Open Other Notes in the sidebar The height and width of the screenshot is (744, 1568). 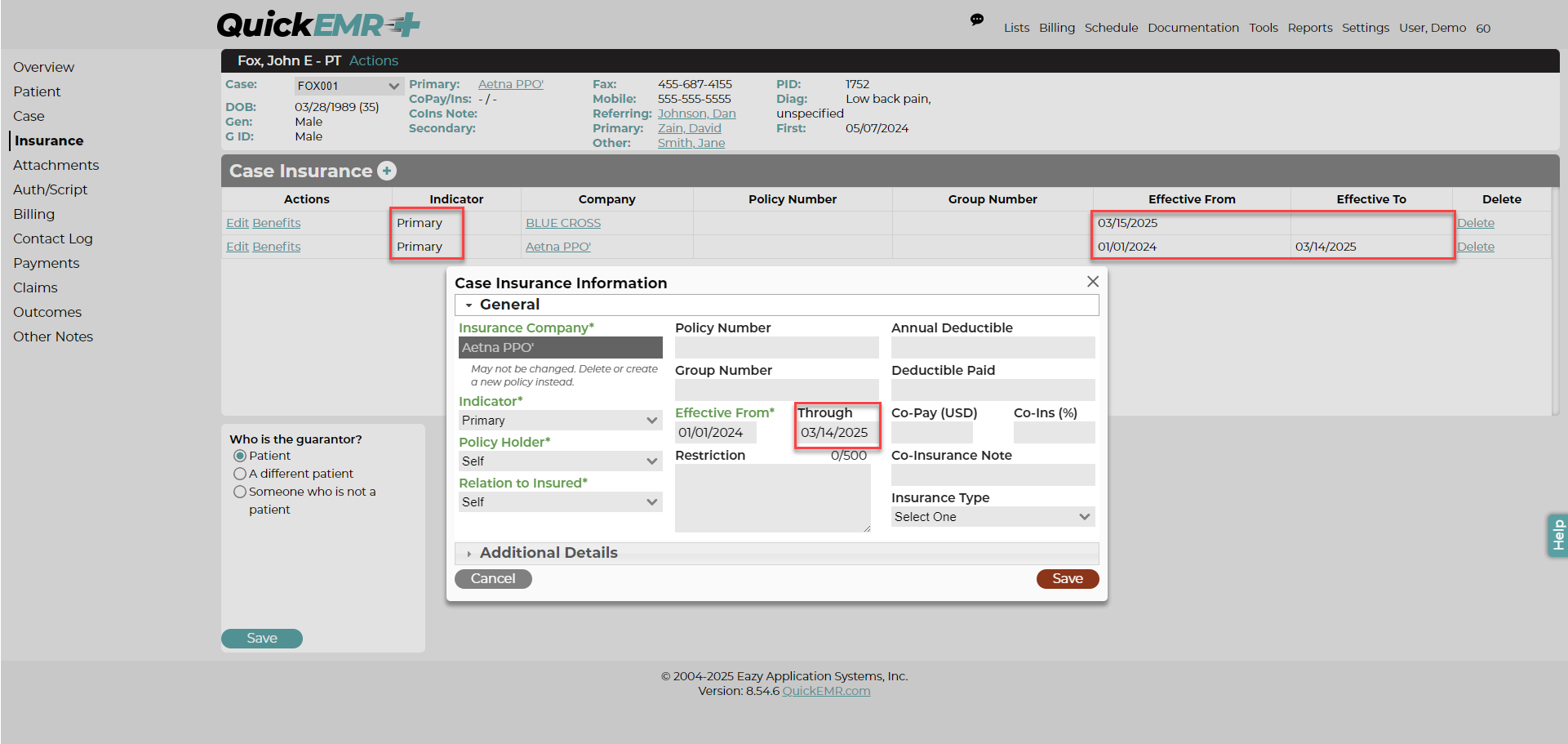click(x=53, y=336)
